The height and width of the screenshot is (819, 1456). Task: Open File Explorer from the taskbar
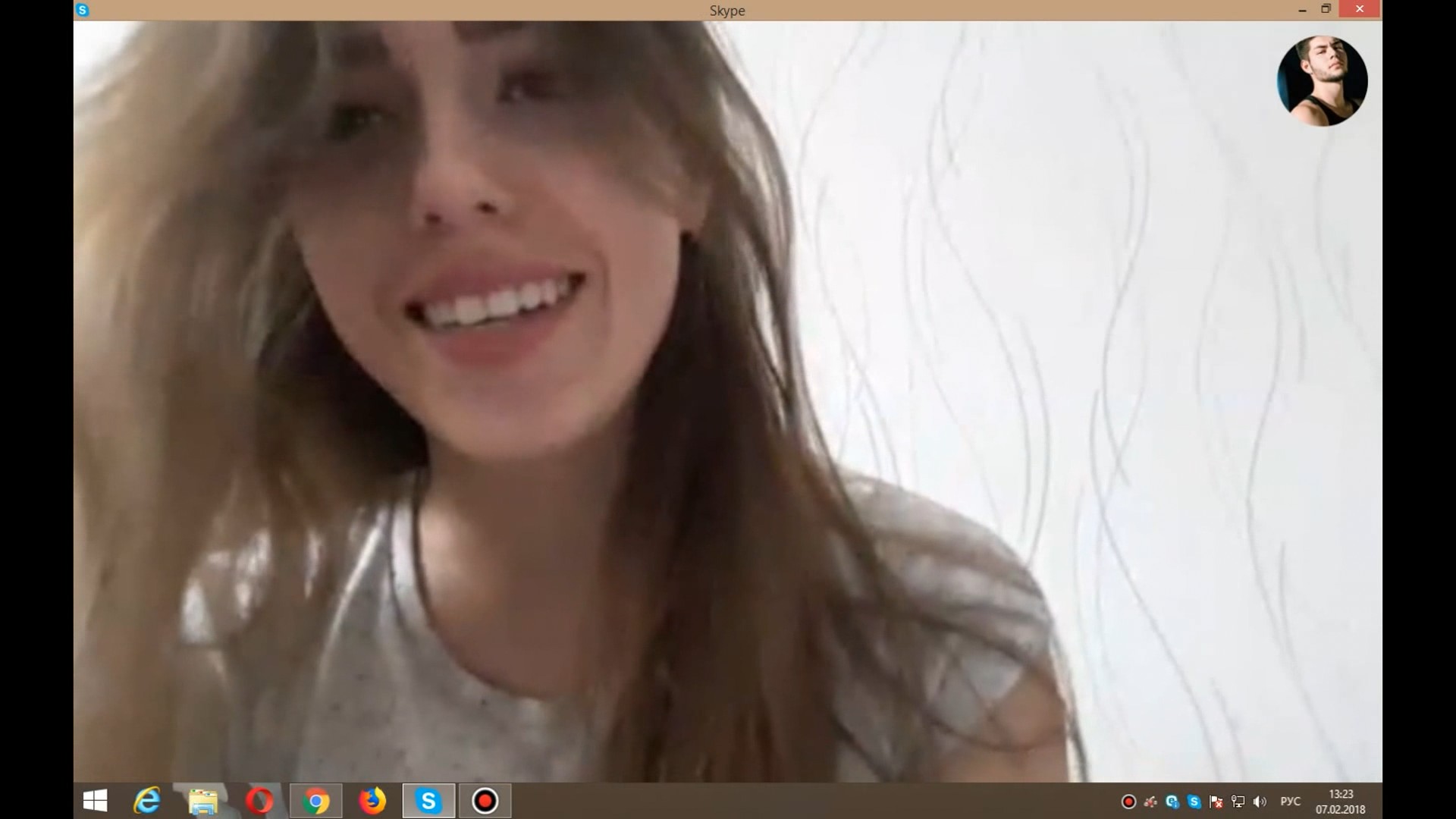(203, 801)
